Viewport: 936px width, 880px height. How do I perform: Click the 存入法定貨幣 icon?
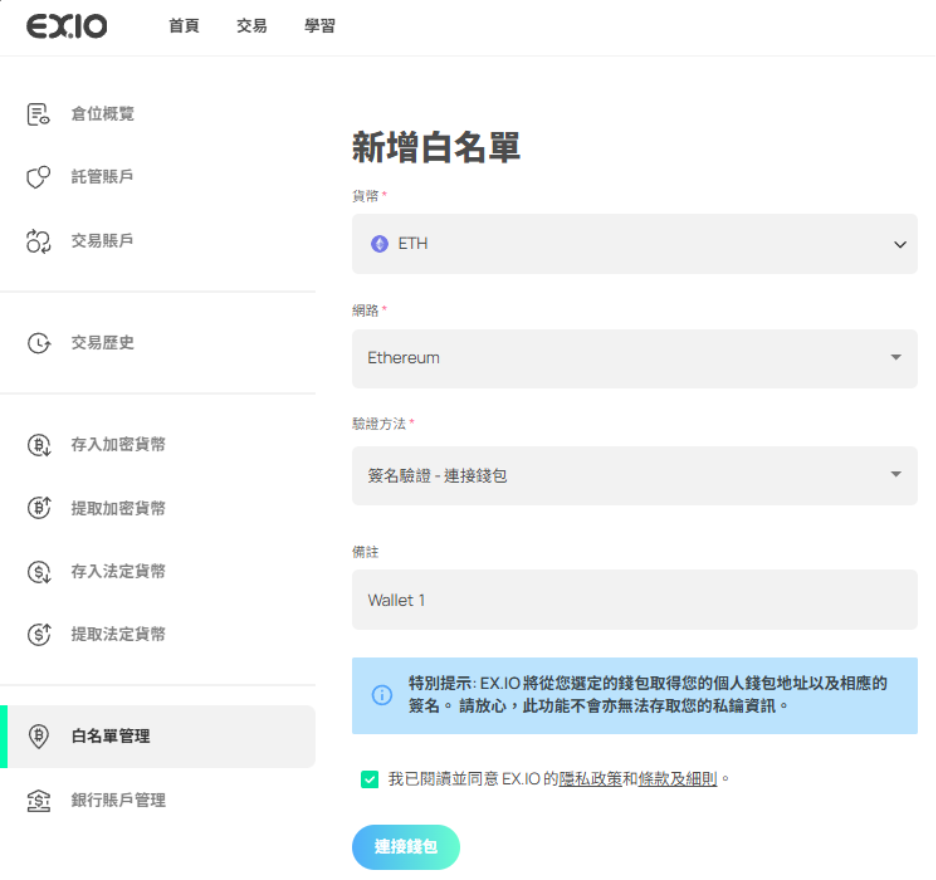pyautogui.click(x=38, y=572)
